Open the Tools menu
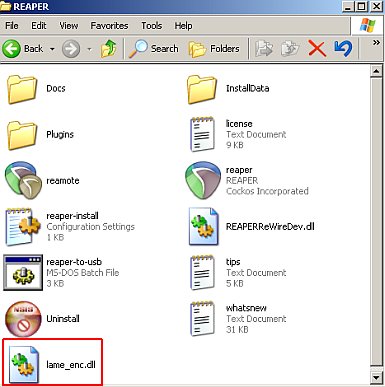 (151, 26)
